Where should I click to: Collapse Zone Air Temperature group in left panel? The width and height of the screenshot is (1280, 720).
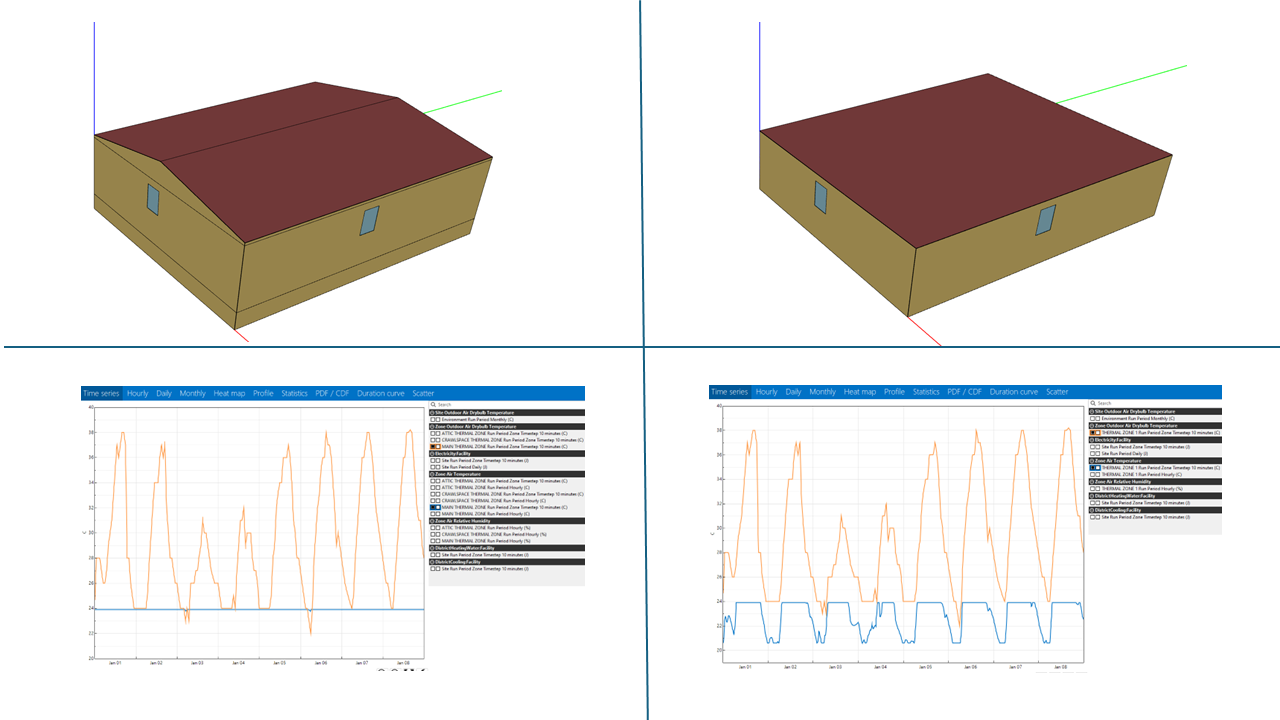pos(432,474)
